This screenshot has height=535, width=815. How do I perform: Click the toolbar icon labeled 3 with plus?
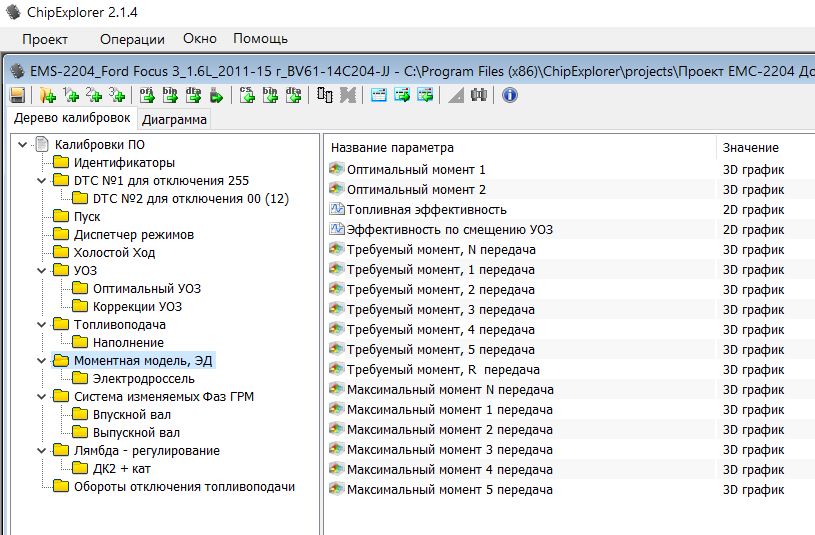click(x=117, y=95)
